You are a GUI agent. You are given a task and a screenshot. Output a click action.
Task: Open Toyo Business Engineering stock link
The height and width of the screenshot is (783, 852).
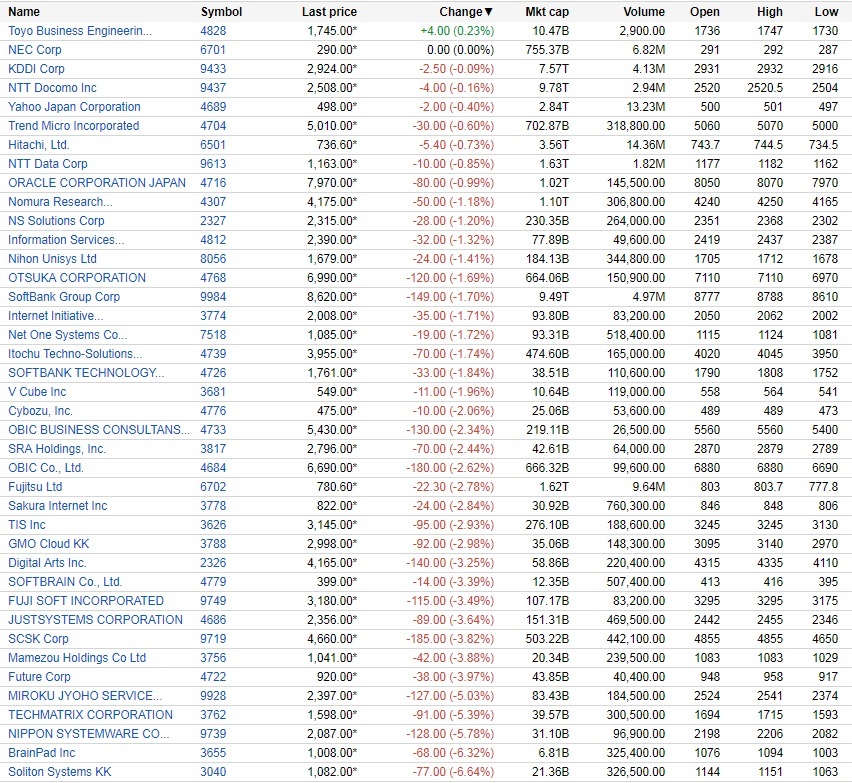[80, 30]
